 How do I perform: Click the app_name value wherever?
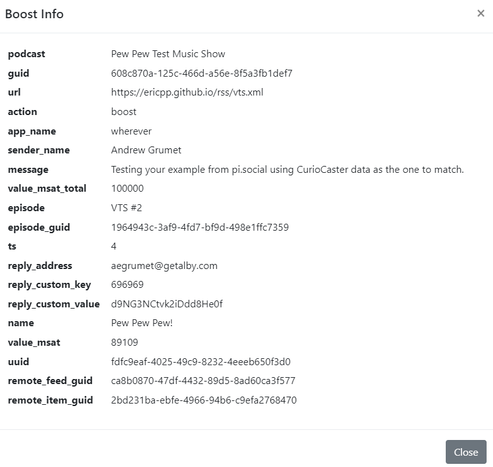[131, 131]
